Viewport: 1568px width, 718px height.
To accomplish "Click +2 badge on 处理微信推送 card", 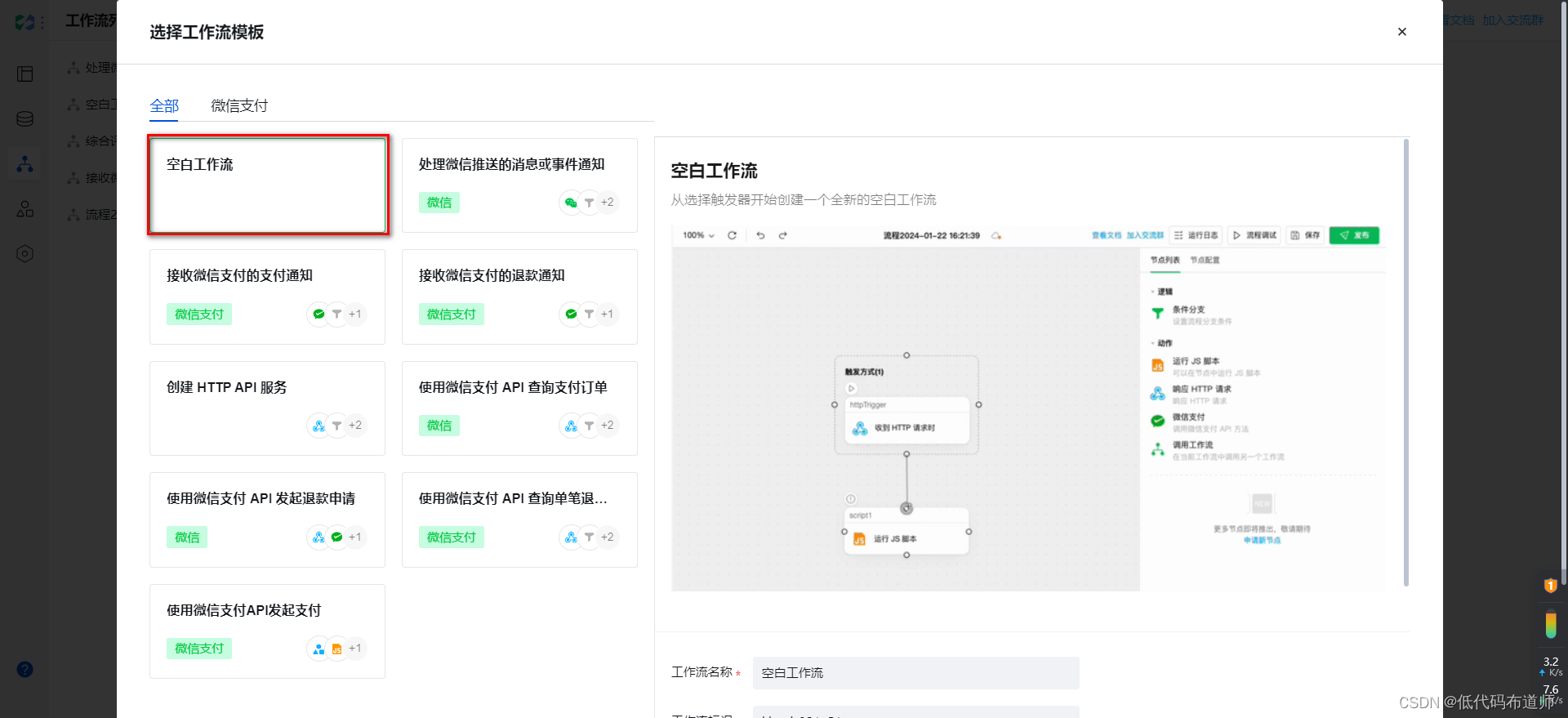I will [x=608, y=203].
